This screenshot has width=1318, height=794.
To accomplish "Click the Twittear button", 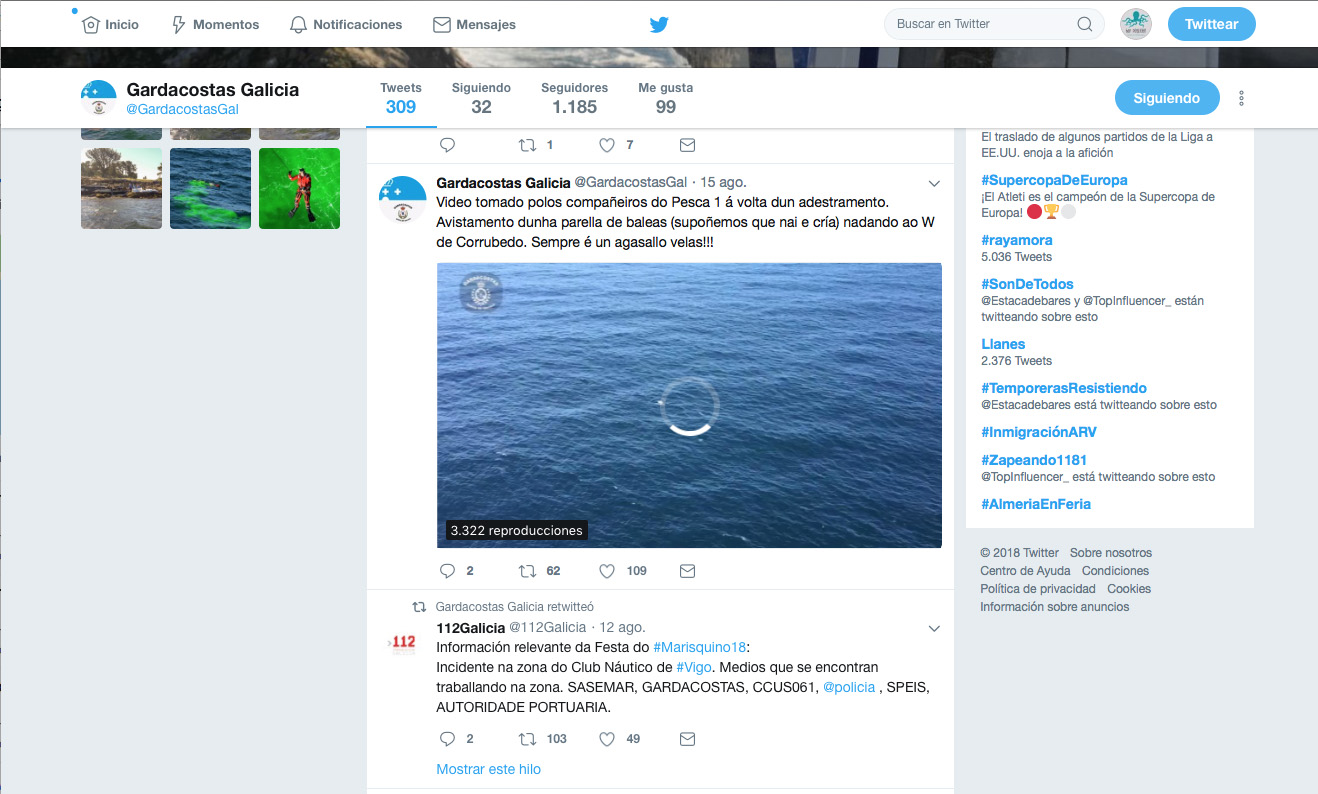I will 1211,24.
